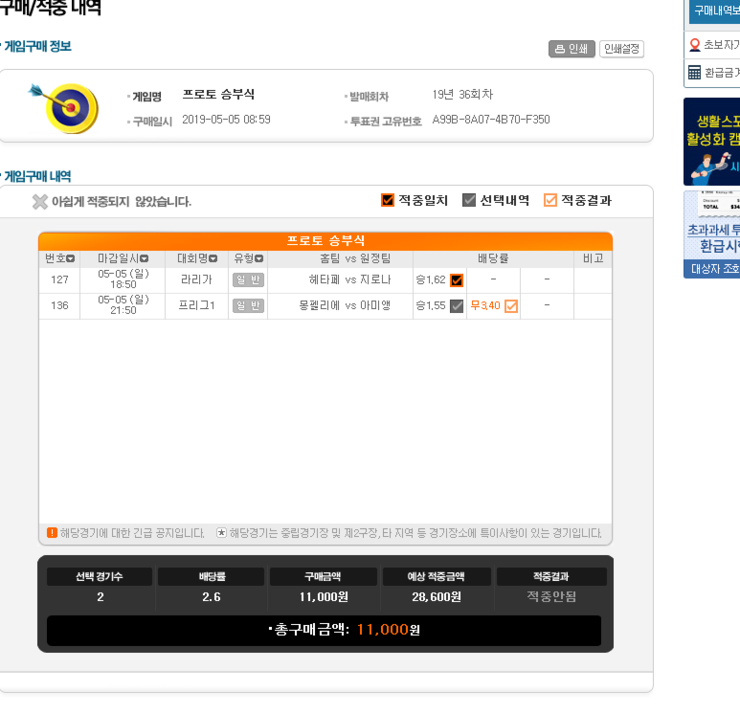The height and width of the screenshot is (714, 740).
Task: Open the 생활스포츠 활성화 campaign banner
Action: pos(712,142)
